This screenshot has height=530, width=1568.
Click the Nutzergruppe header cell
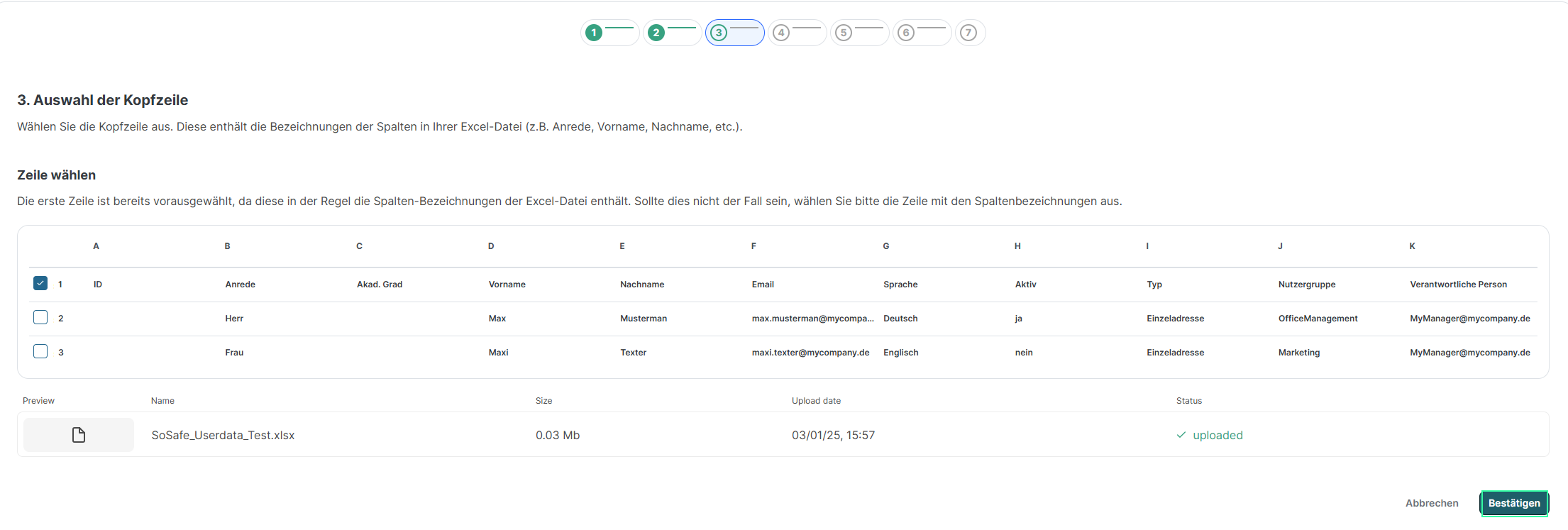click(x=1307, y=285)
